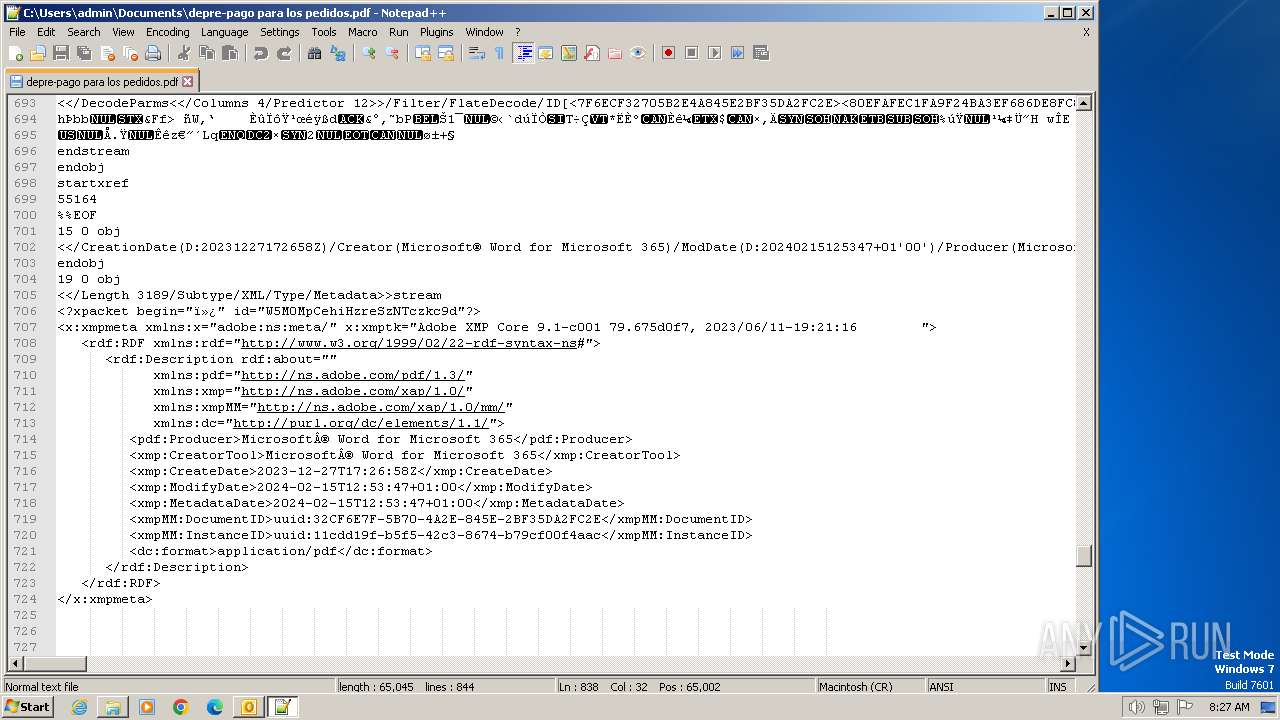1280x720 pixels.
Task: Open the user-defined language icon
Action: click(x=545, y=53)
